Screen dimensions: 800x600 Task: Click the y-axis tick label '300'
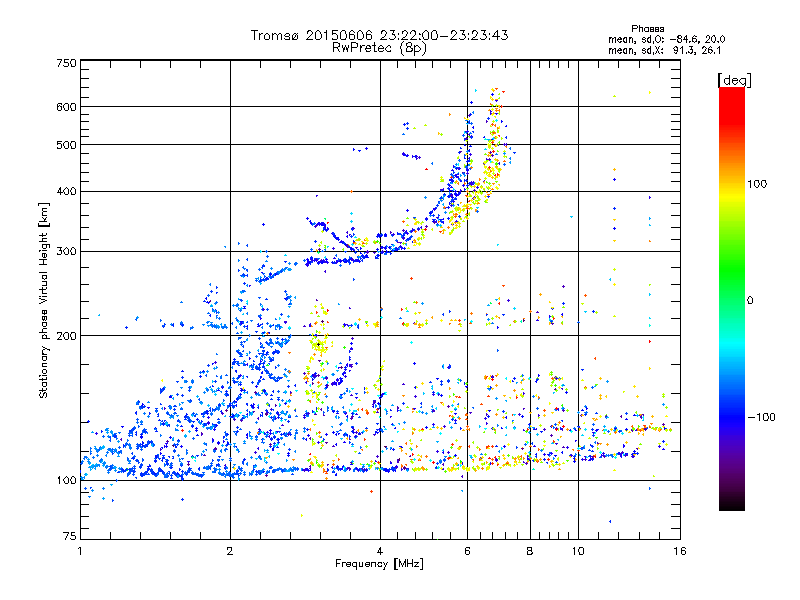pyautogui.click(x=66, y=252)
